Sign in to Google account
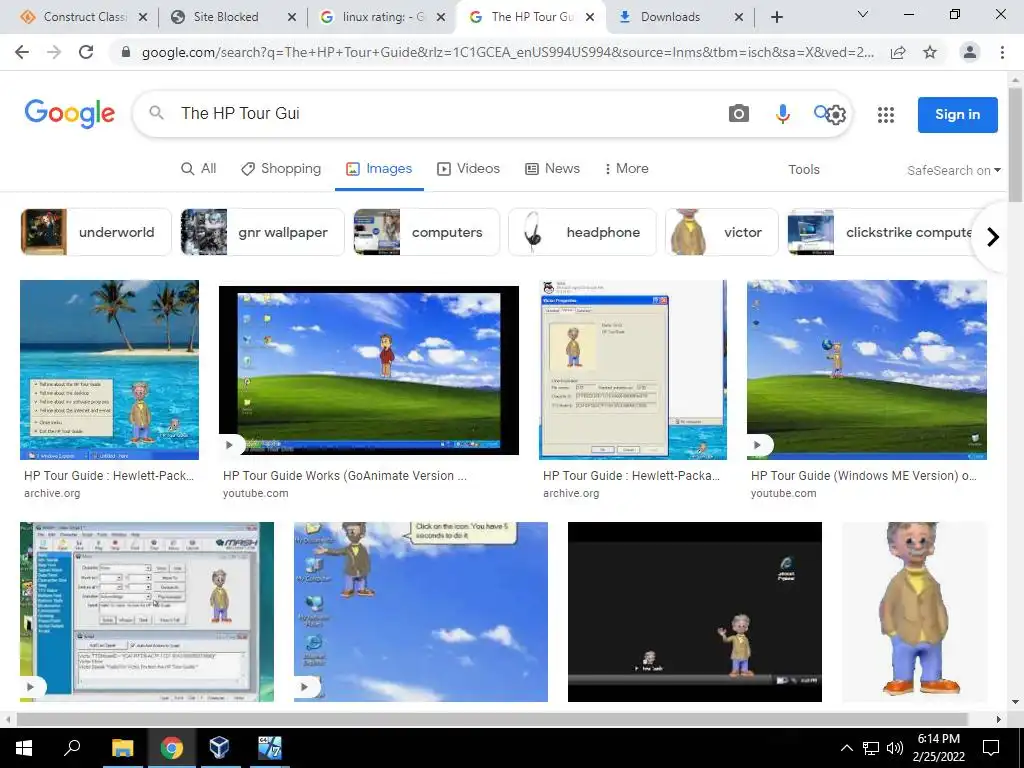 tap(957, 114)
